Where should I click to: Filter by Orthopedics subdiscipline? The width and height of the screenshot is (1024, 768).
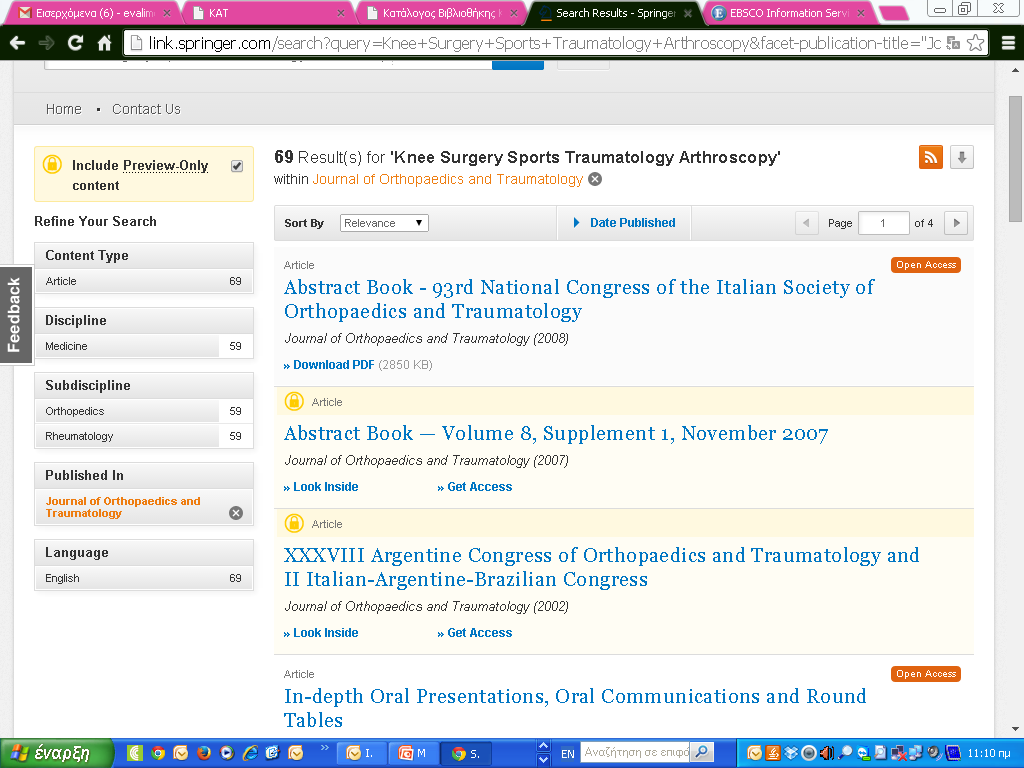tap(144, 411)
